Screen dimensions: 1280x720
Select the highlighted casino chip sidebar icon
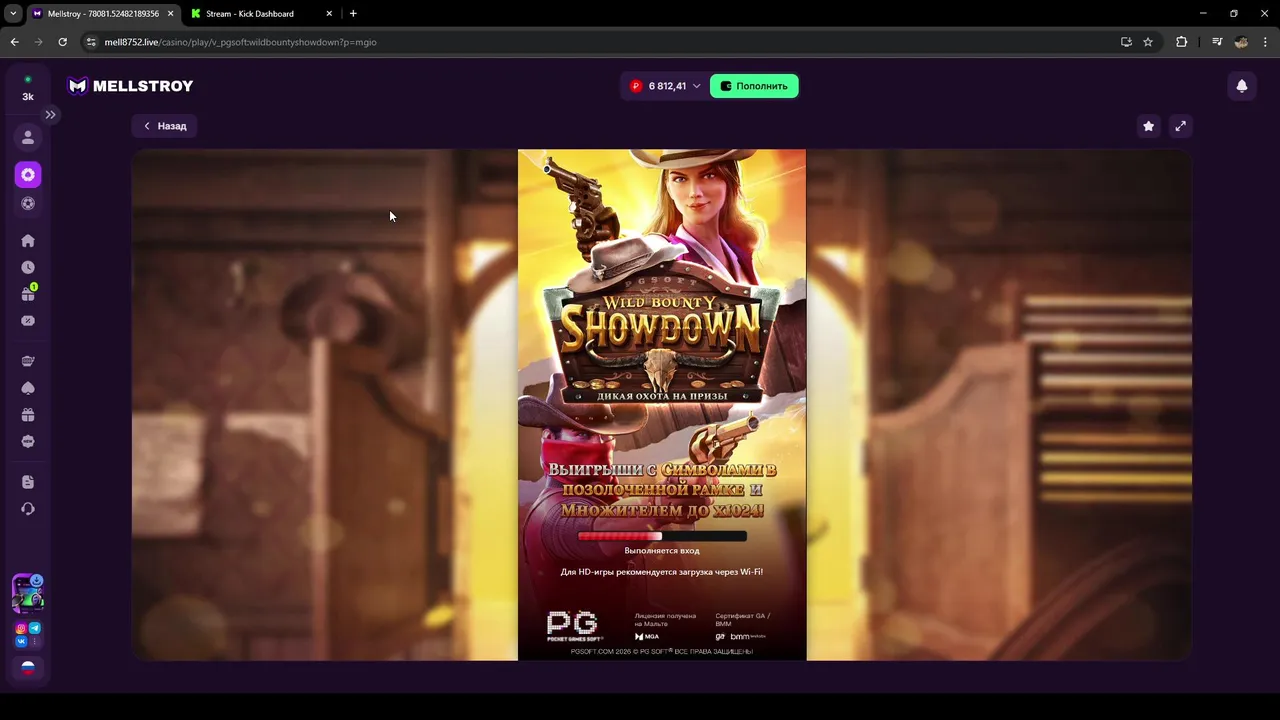point(28,175)
